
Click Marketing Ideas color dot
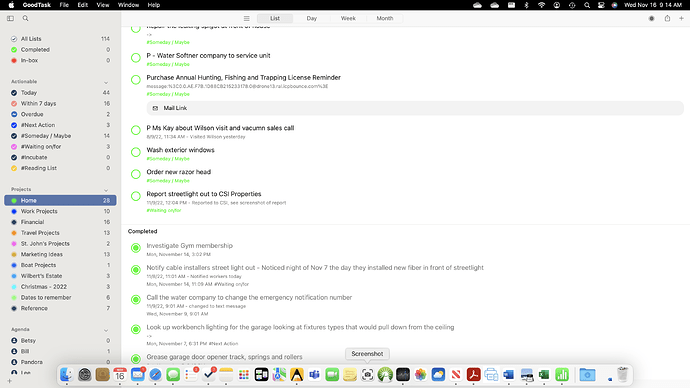coord(14,255)
